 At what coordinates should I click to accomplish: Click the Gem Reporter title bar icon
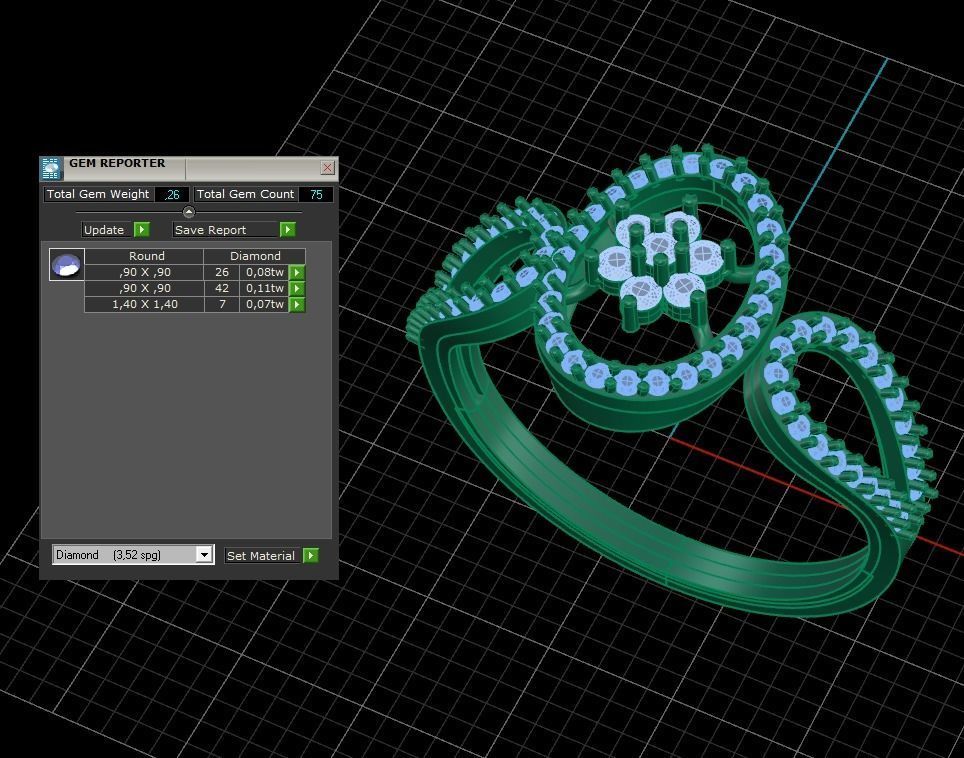[51, 168]
